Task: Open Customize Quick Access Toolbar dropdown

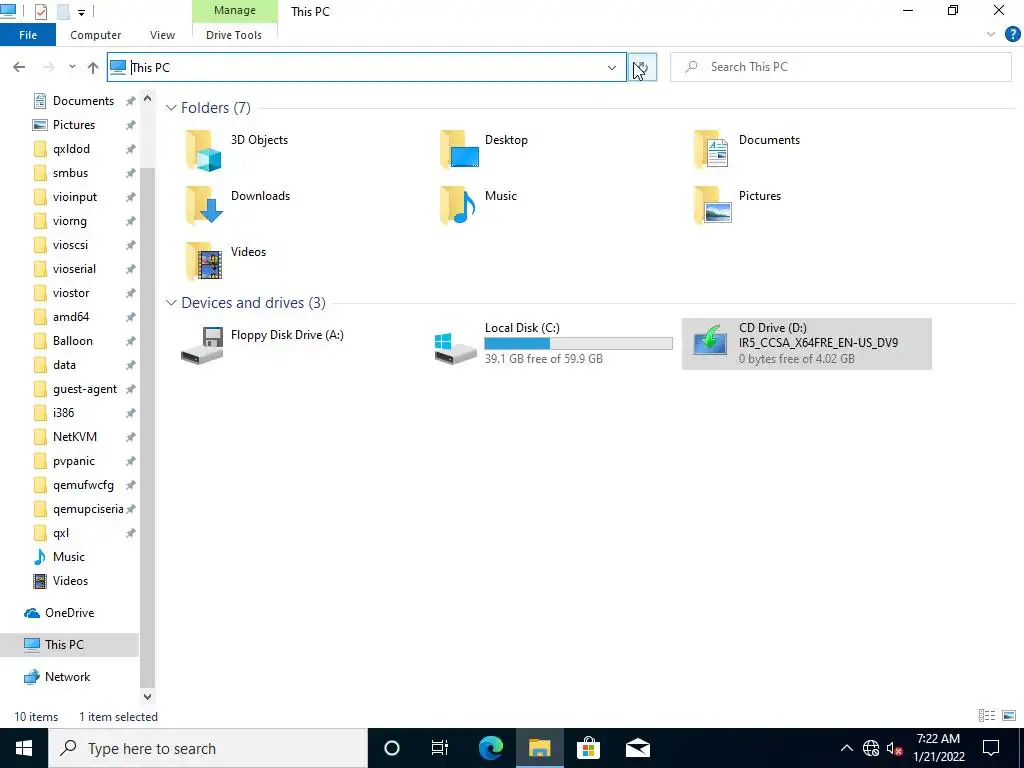Action: 82,12
